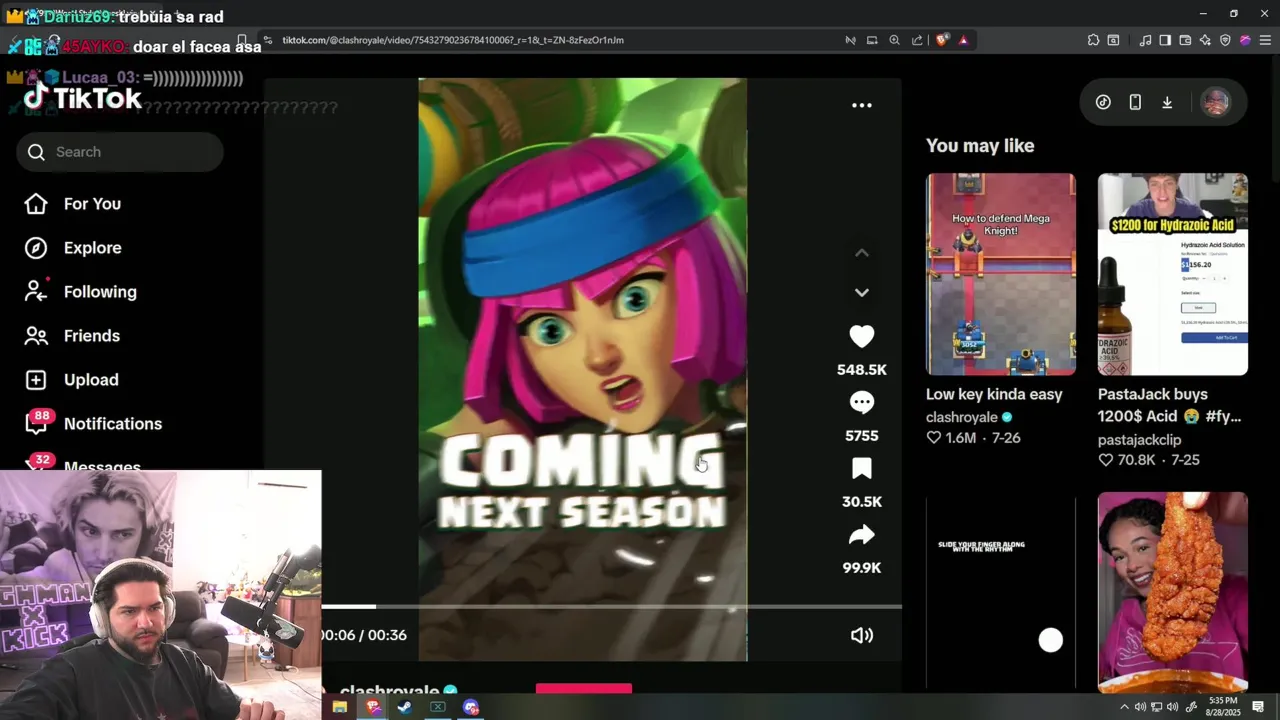This screenshot has height=720, width=1280.
Task: Mute the video with speaker icon
Action: click(861, 635)
